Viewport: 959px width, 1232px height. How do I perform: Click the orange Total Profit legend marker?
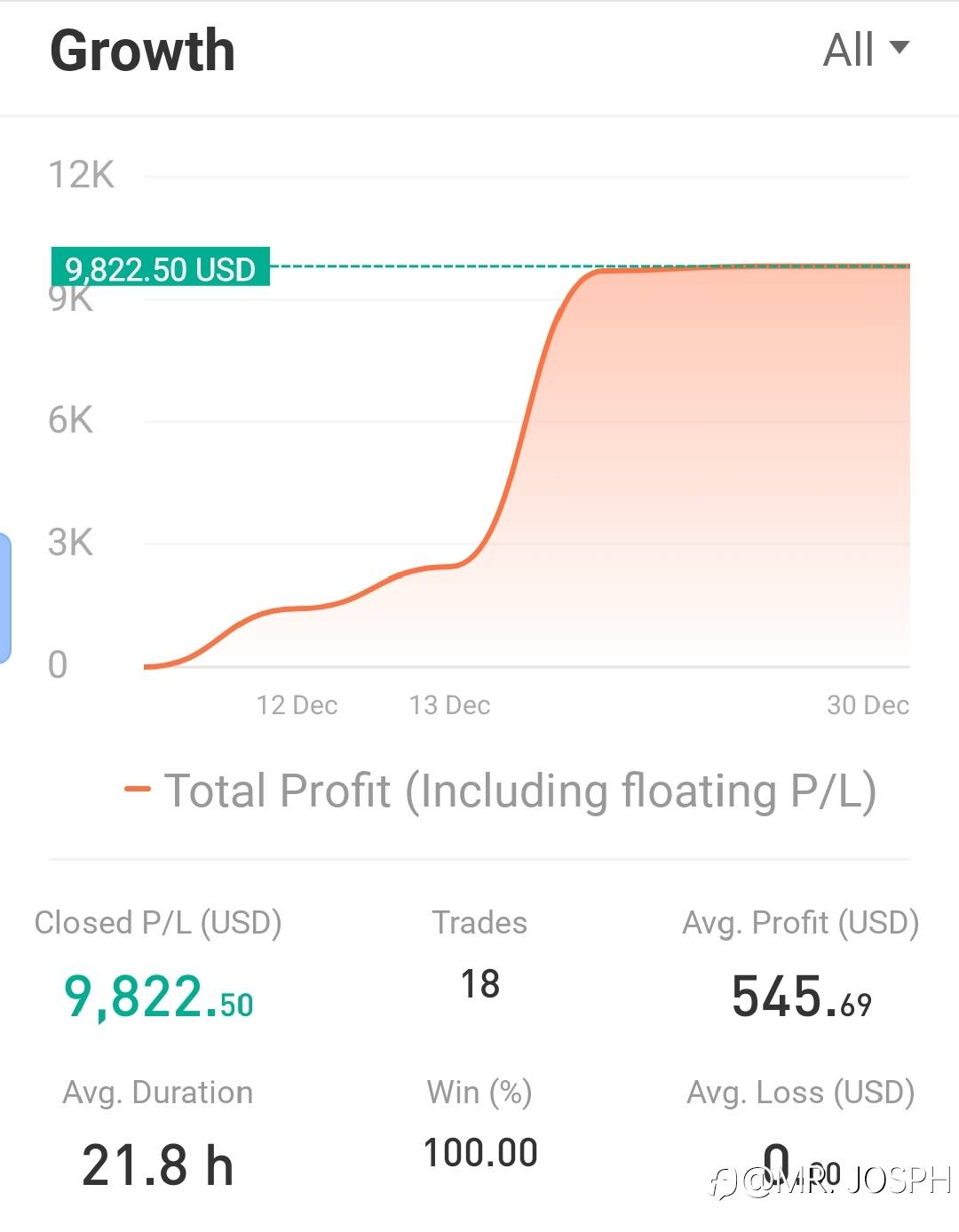[138, 789]
